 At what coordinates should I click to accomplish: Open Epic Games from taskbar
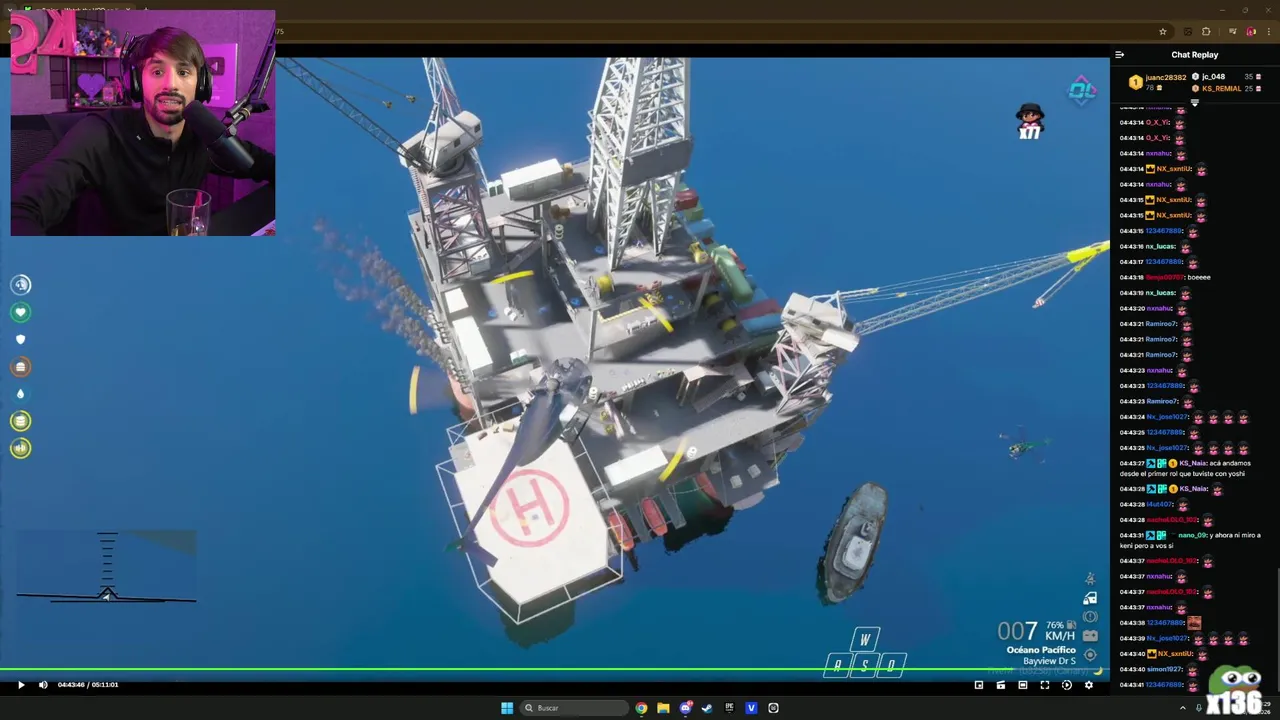pyautogui.click(x=729, y=708)
